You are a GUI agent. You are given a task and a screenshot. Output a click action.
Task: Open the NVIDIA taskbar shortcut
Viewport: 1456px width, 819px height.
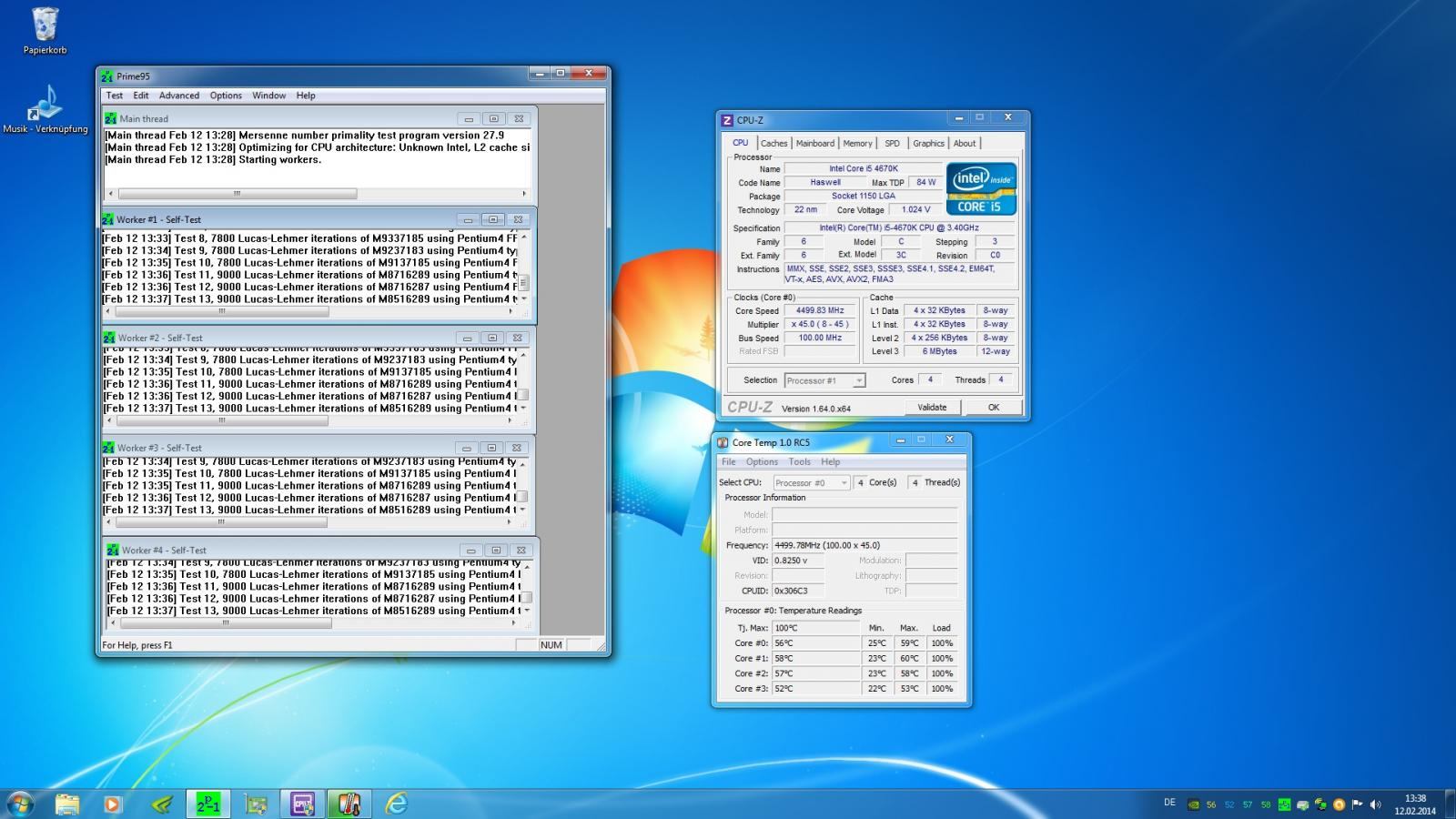pos(161,804)
